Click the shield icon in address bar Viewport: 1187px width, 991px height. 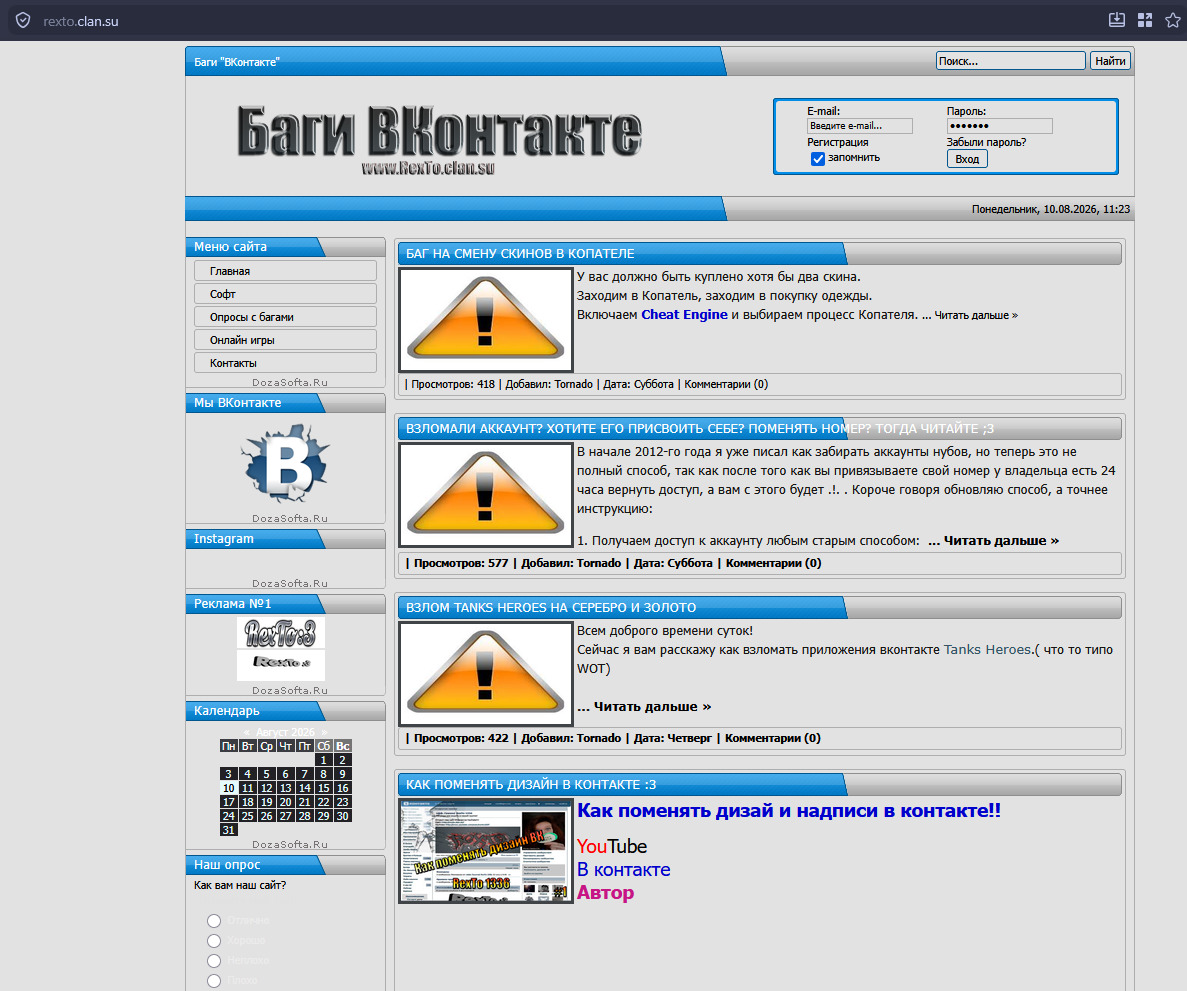23,20
